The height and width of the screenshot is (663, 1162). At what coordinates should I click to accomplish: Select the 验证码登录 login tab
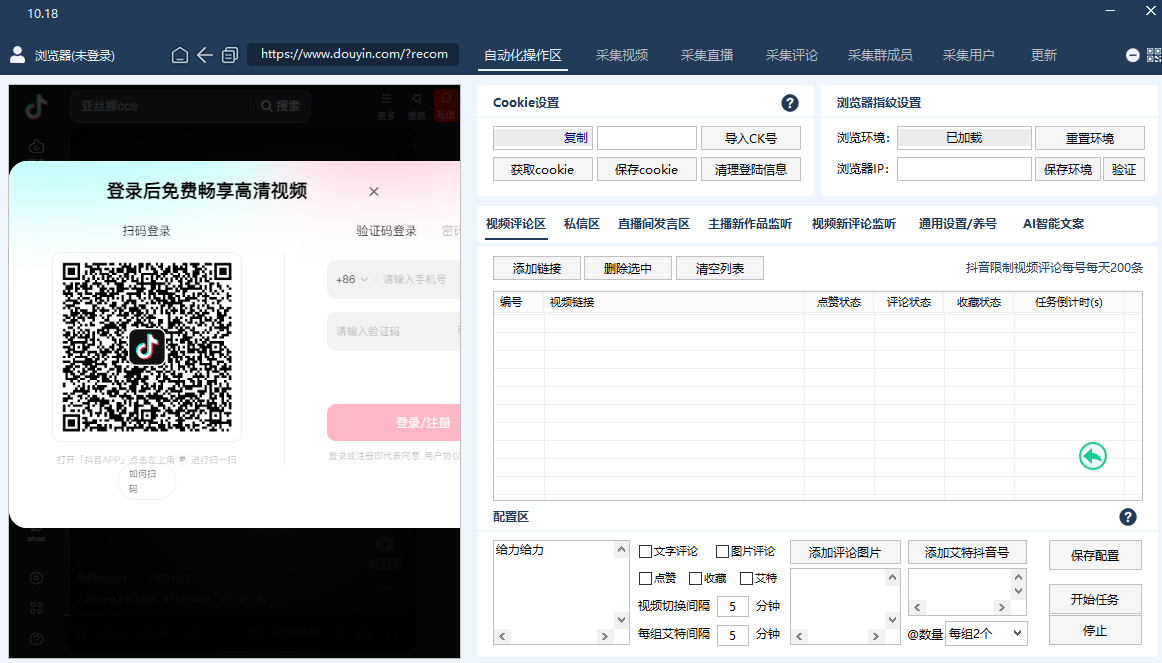coord(386,231)
